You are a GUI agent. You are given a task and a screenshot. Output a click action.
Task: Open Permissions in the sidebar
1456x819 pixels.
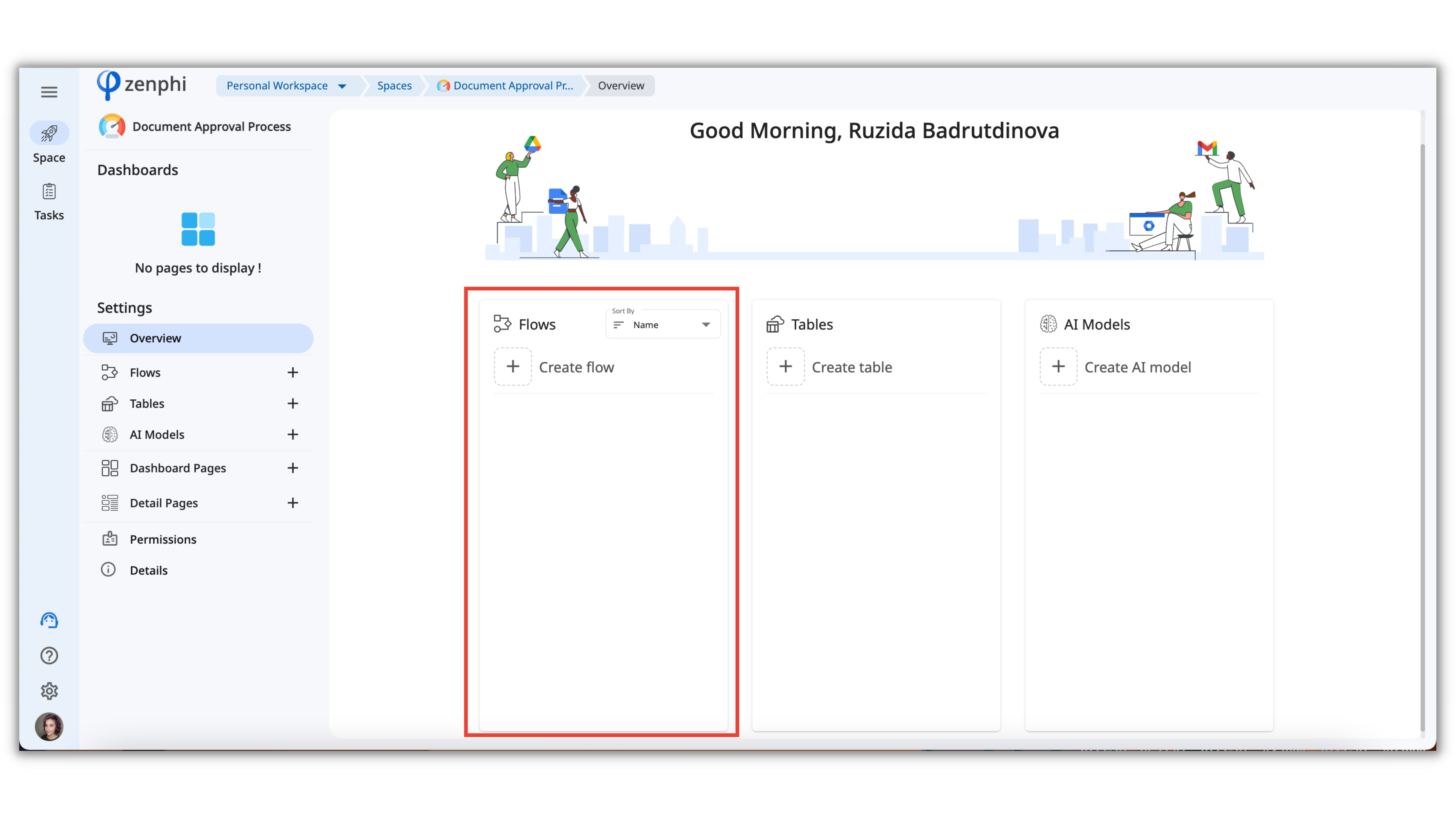point(163,539)
